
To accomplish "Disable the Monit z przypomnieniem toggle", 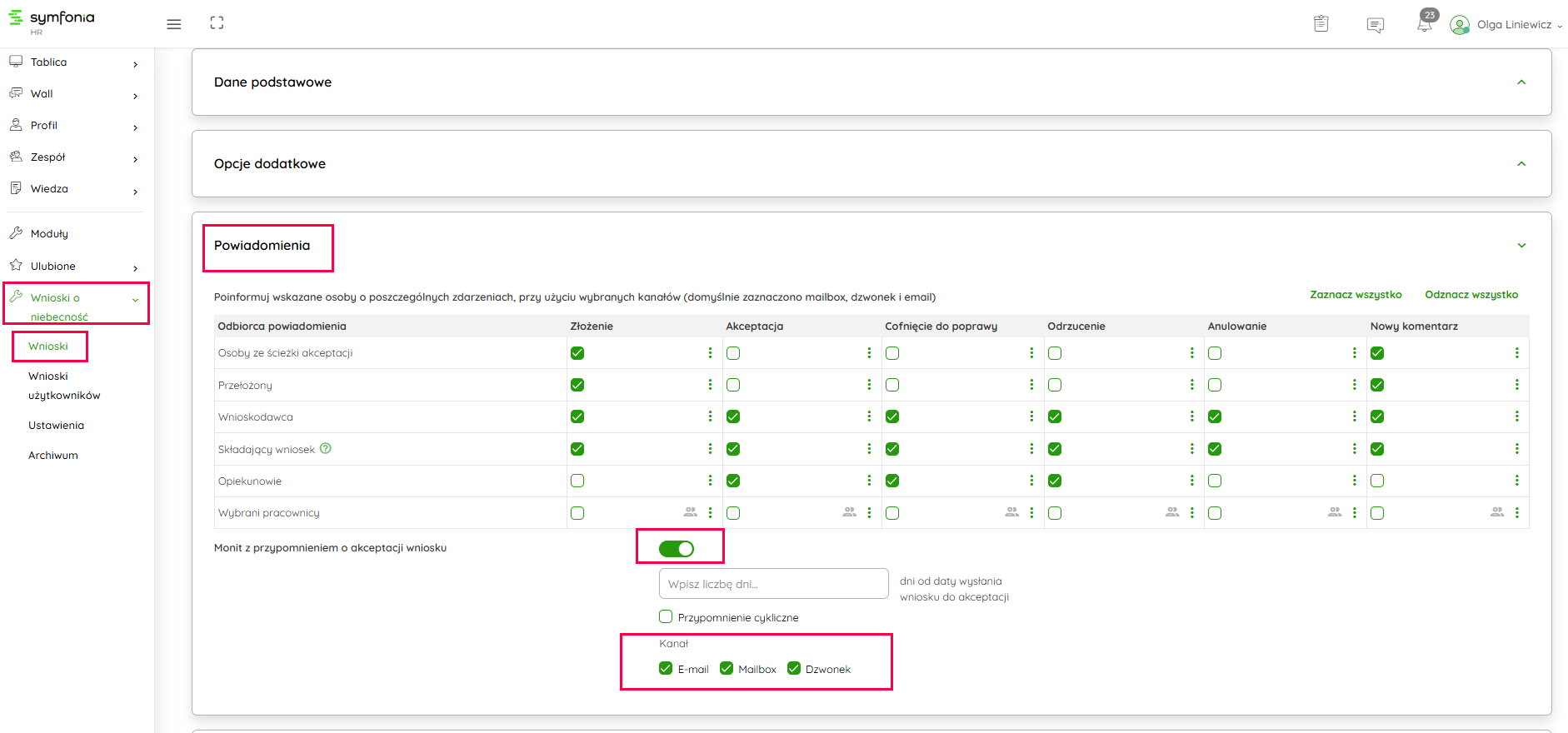I will pos(676,548).
